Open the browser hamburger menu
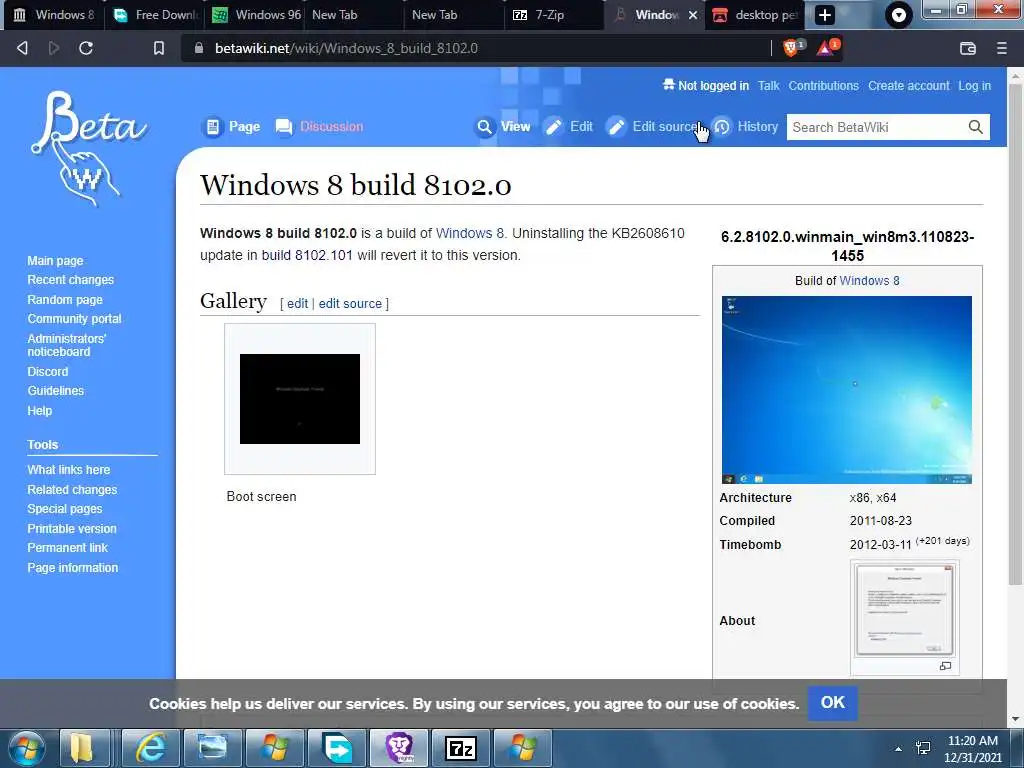 1002,48
